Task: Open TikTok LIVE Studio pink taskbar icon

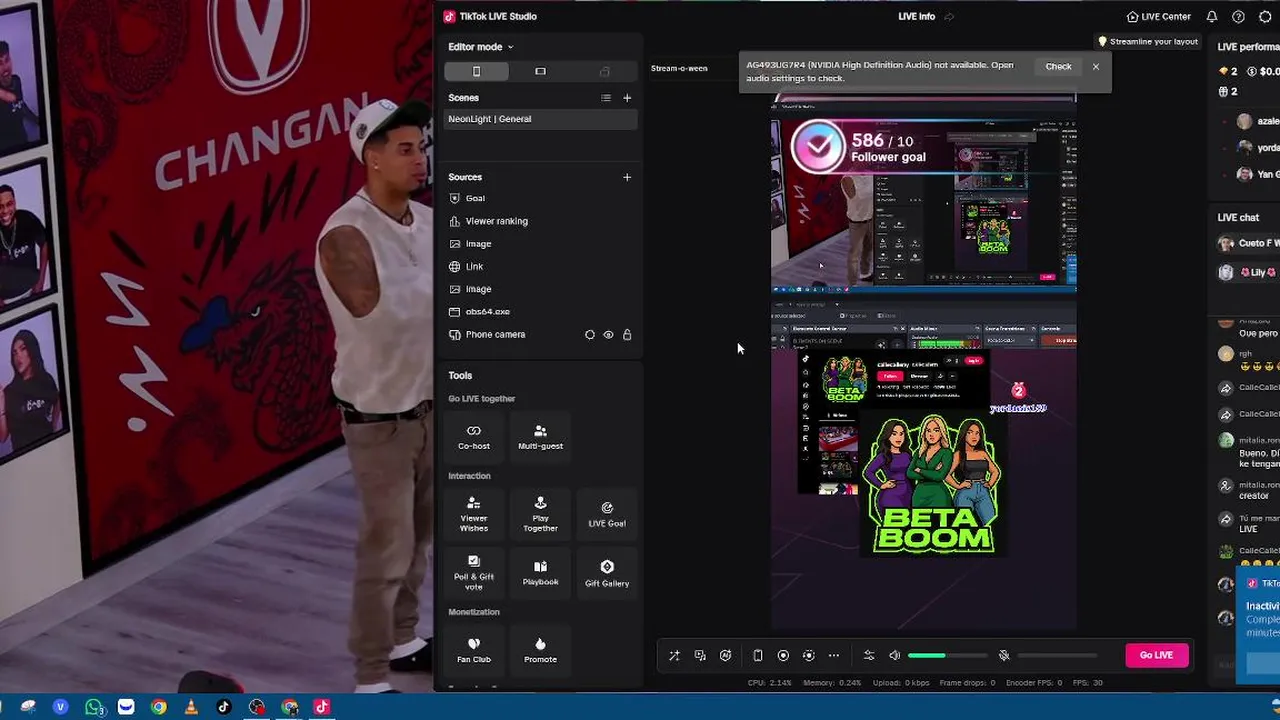Action: tap(322, 707)
